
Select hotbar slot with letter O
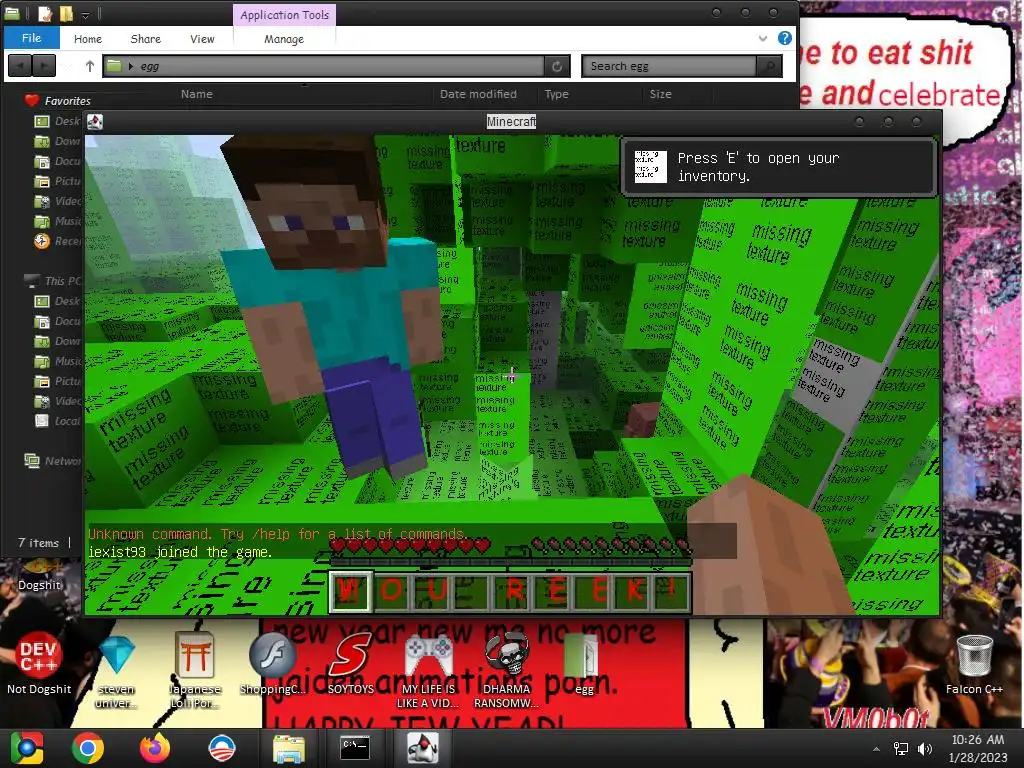click(391, 591)
